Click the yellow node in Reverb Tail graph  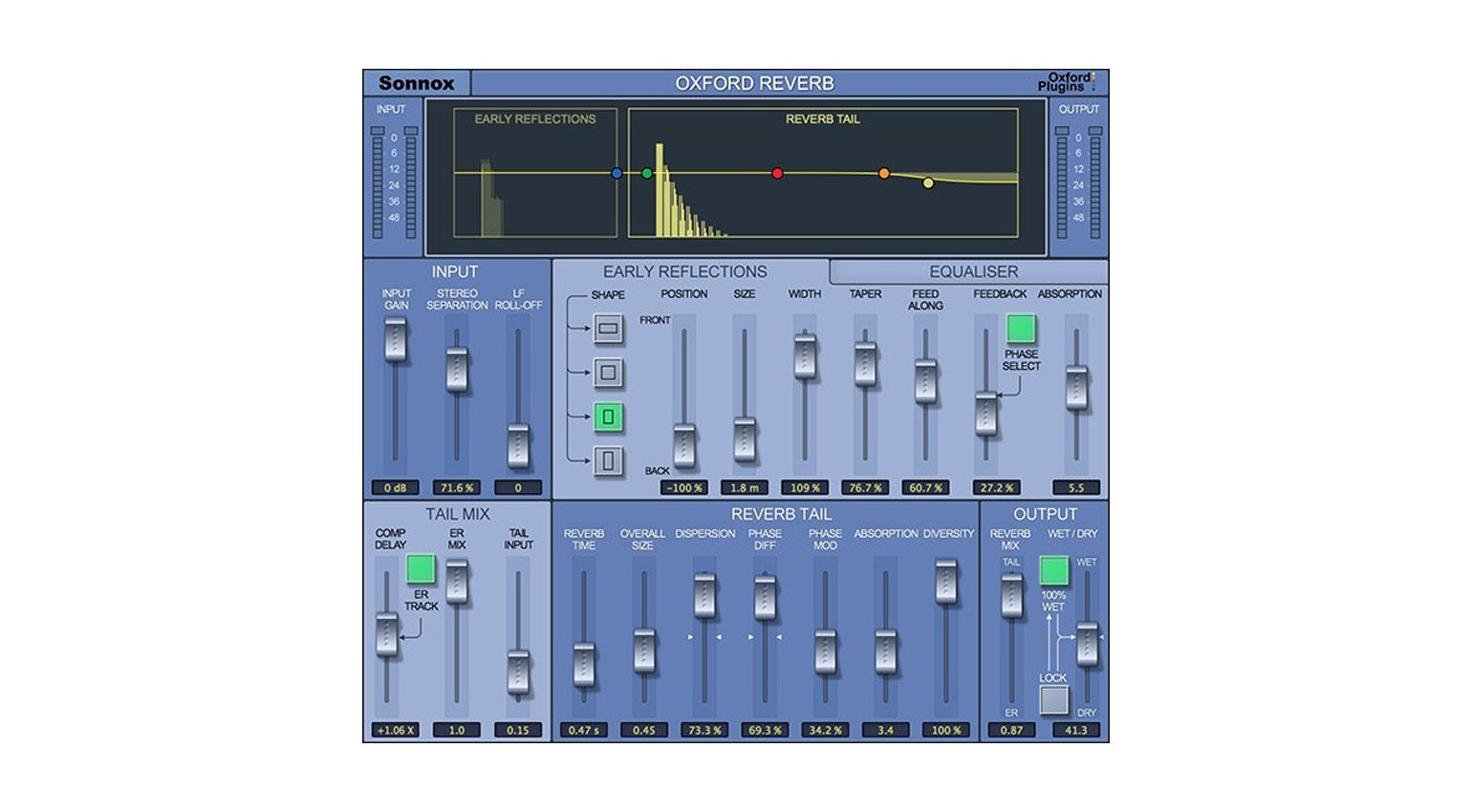point(928,183)
